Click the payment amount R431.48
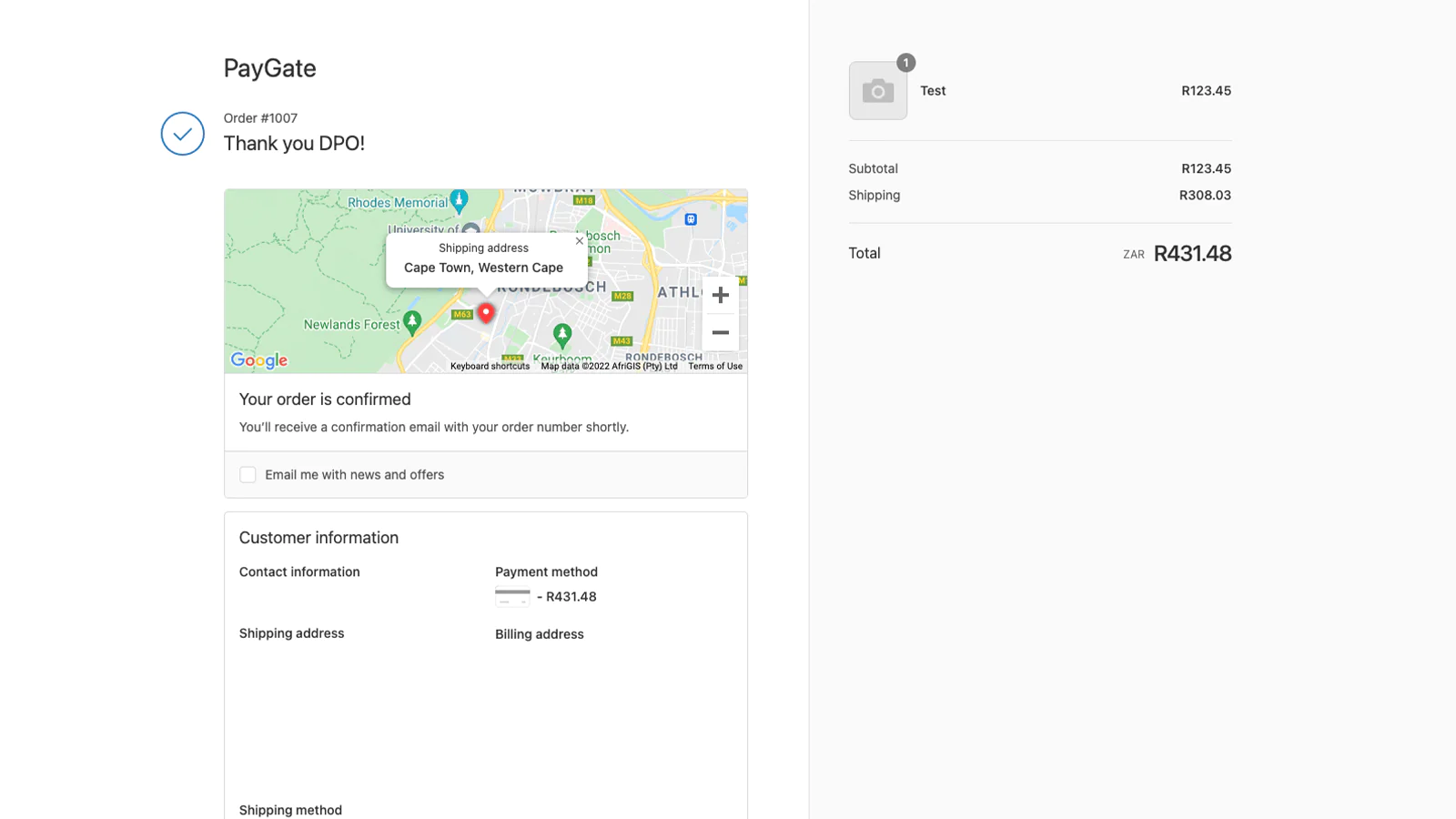The height and width of the screenshot is (819, 1456). [x=571, y=597]
